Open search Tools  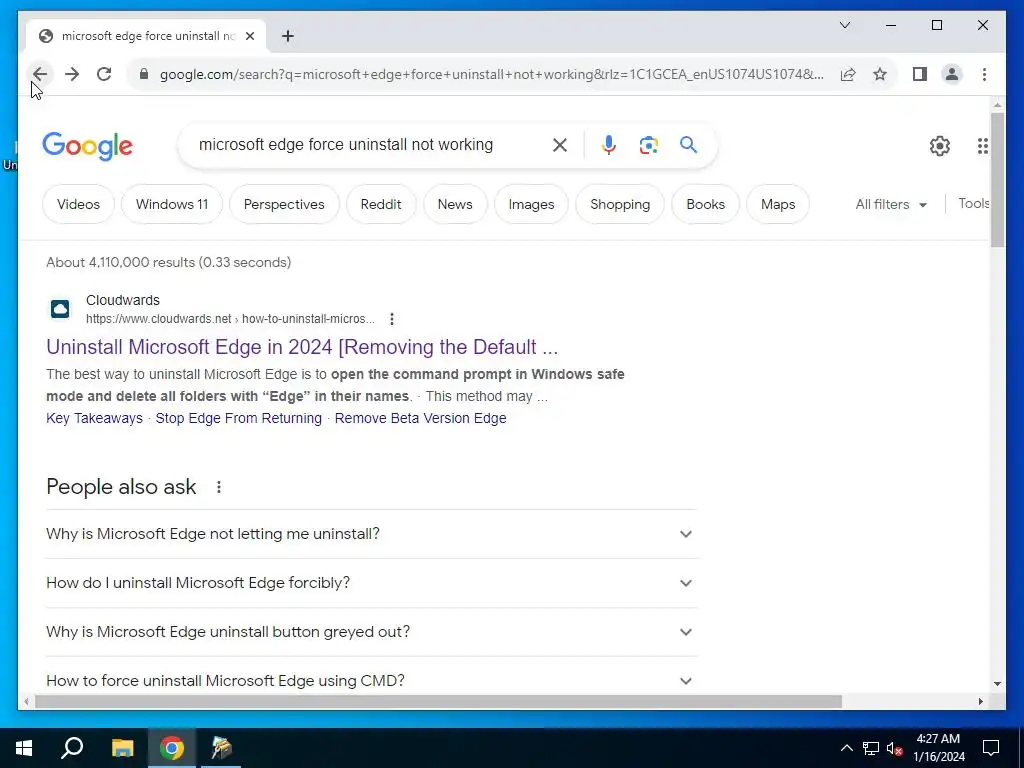[x=974, y=204]
